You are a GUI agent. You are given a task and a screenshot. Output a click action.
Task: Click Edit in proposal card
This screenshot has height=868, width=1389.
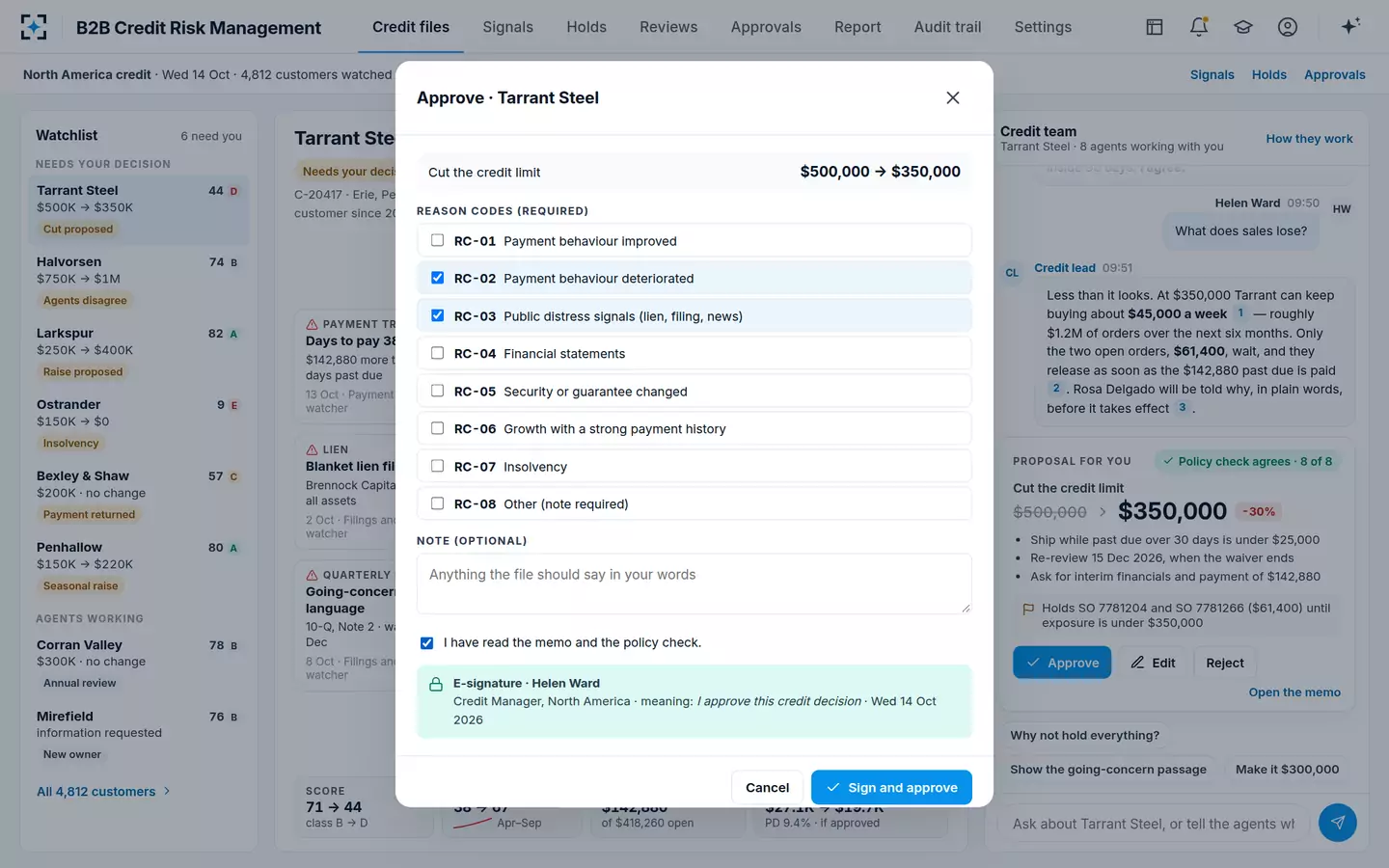point(1153,663)
